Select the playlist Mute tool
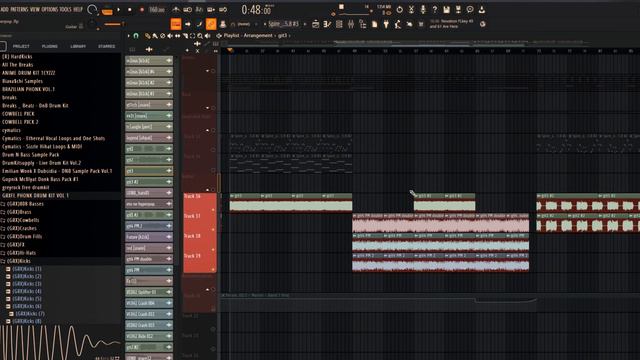This screenshot has height=360, width=640. coord(170,36)
